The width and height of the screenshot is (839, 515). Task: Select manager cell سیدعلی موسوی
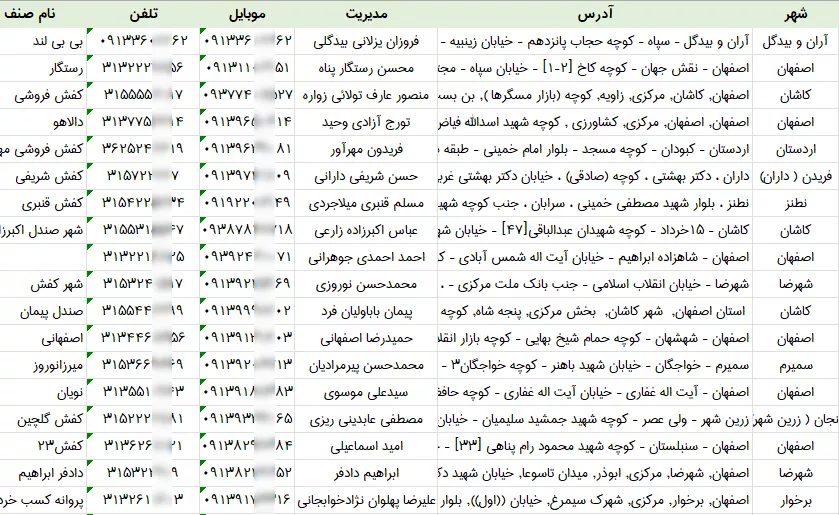coord(366,392)
